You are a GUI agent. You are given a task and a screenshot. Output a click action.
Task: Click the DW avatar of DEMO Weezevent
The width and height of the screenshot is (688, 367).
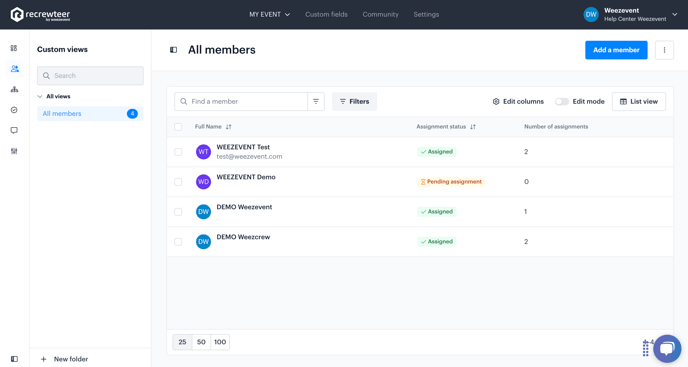pos(203,212)
